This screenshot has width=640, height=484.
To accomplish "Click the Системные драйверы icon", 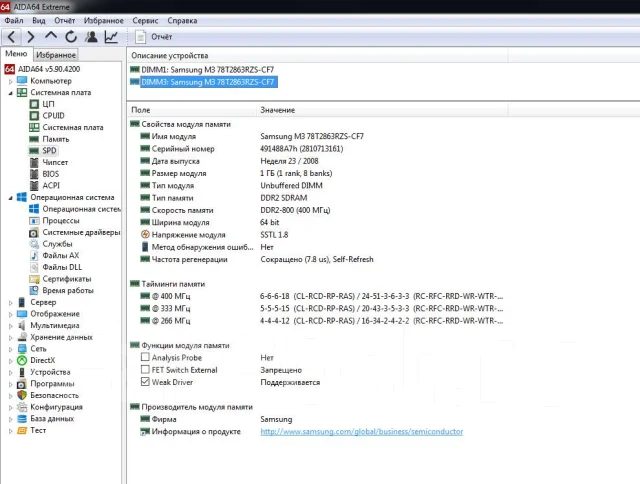I will click(33, 233).
